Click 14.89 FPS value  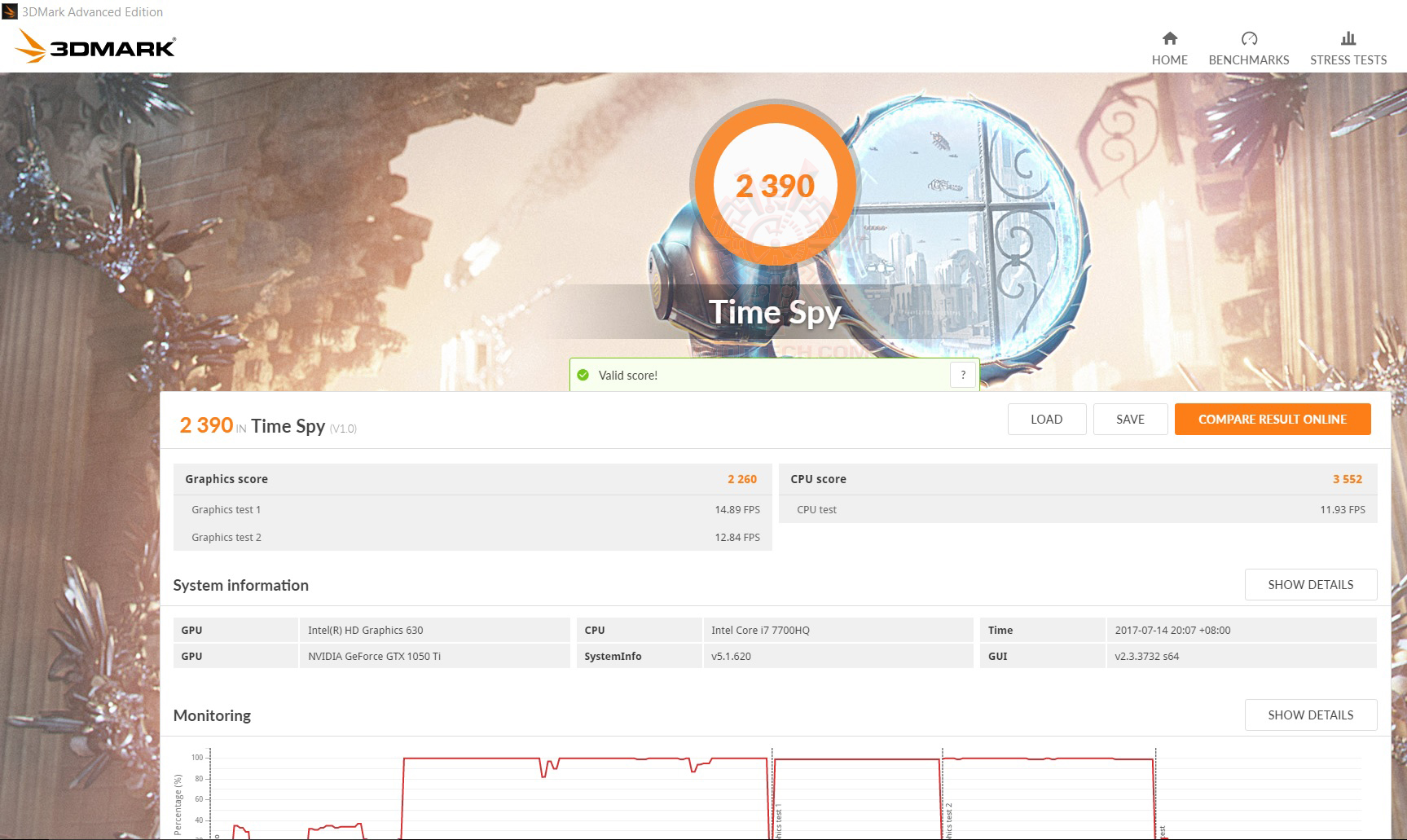tap(736, 509)
